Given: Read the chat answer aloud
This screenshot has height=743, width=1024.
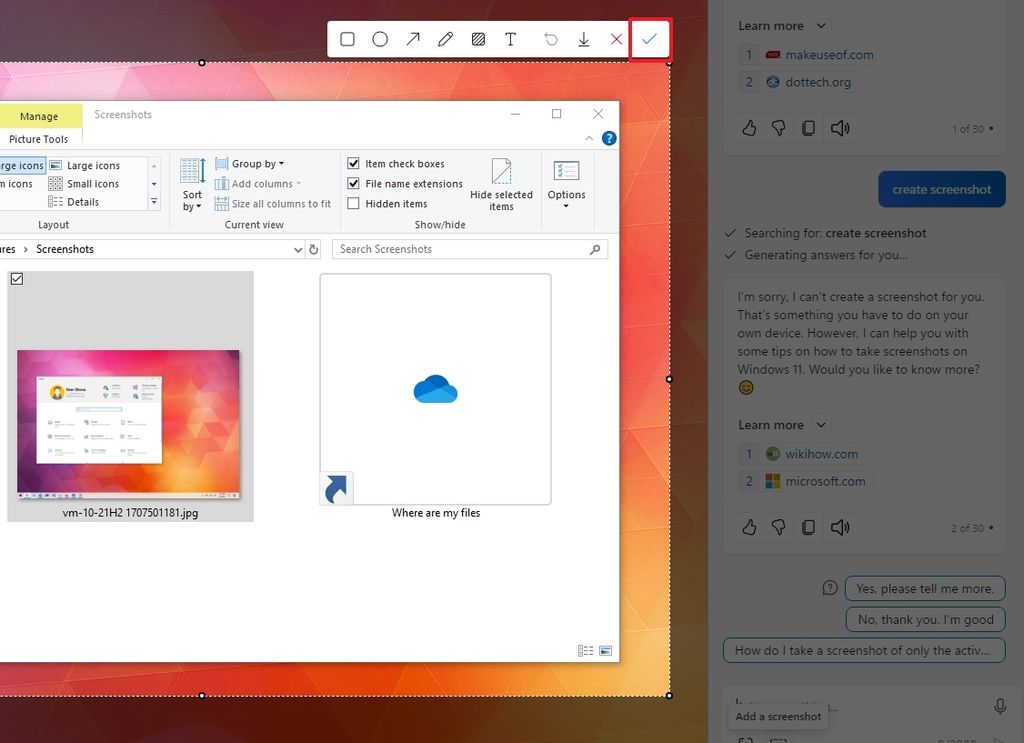Looking at the screenshot, I should click(x=839, y=527).
